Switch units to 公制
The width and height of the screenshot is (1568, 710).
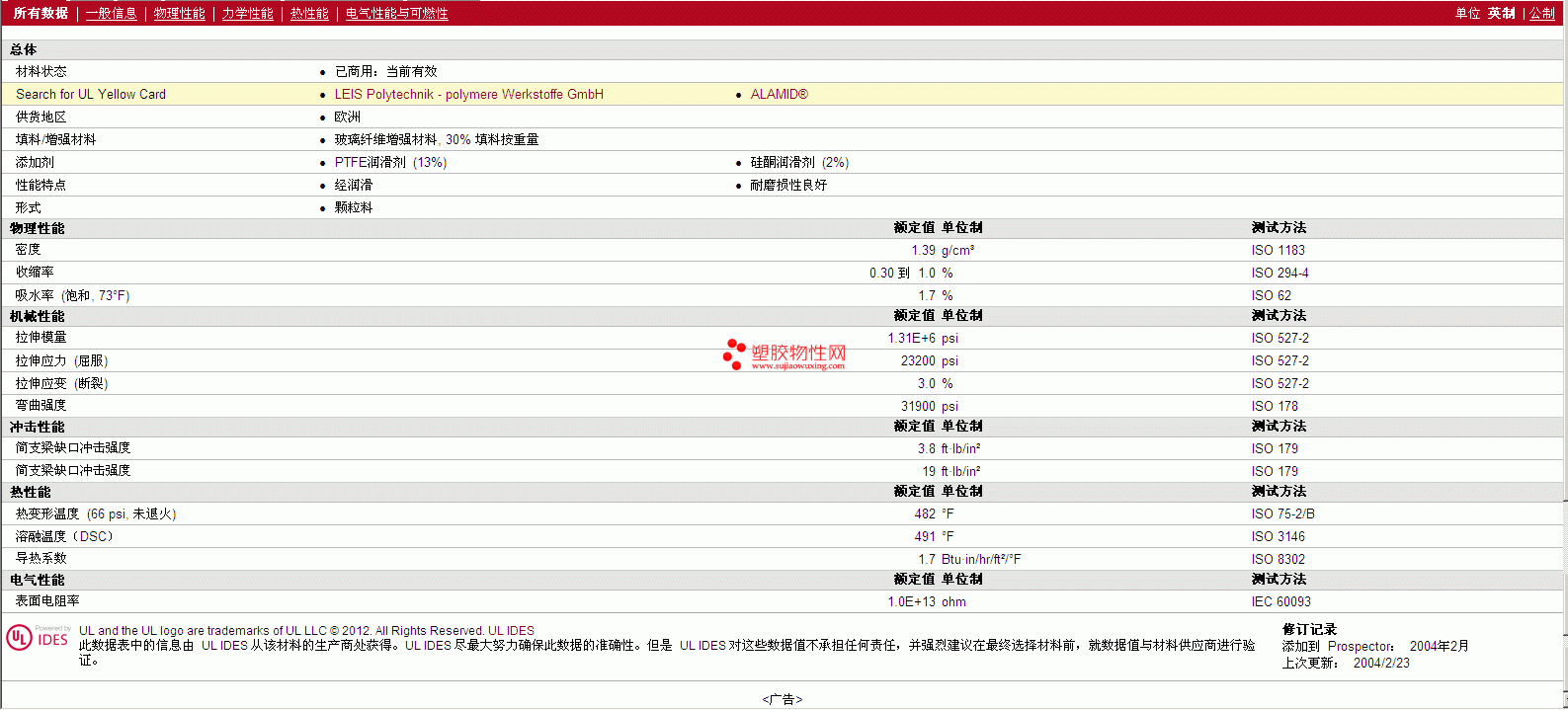click(1542, 13)
